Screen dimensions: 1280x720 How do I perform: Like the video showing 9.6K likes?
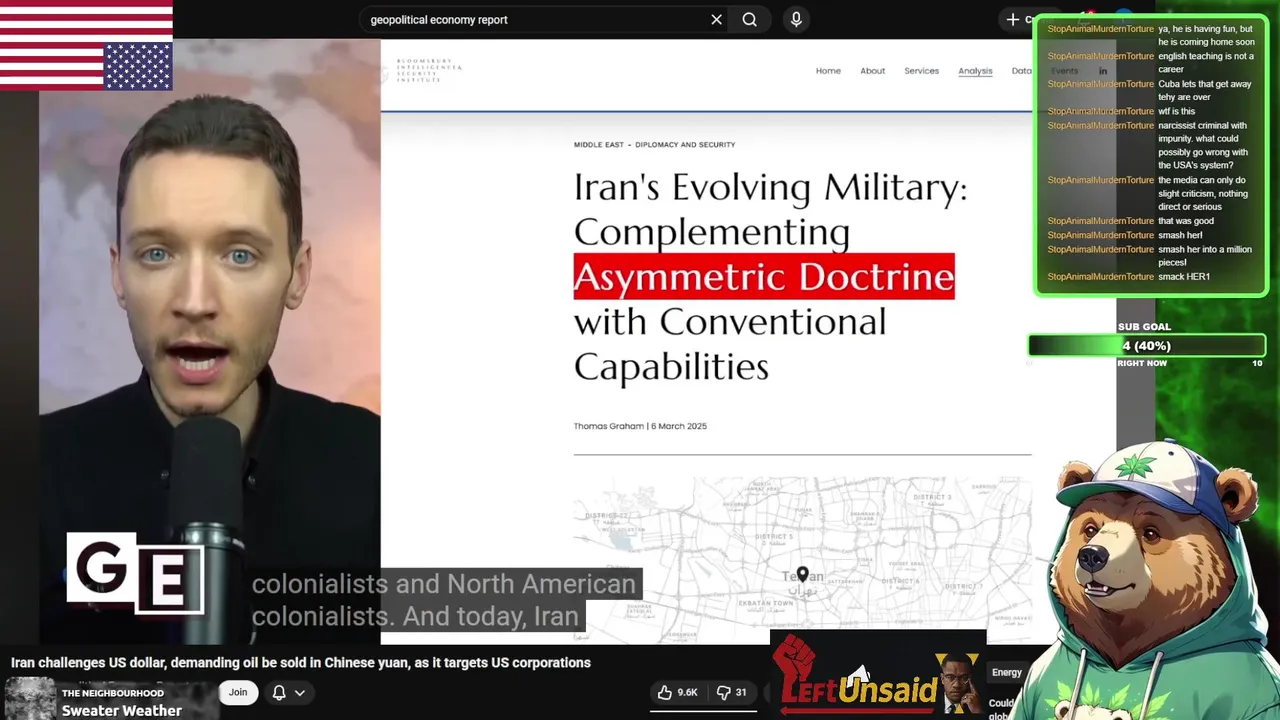(x=676, y=692)
